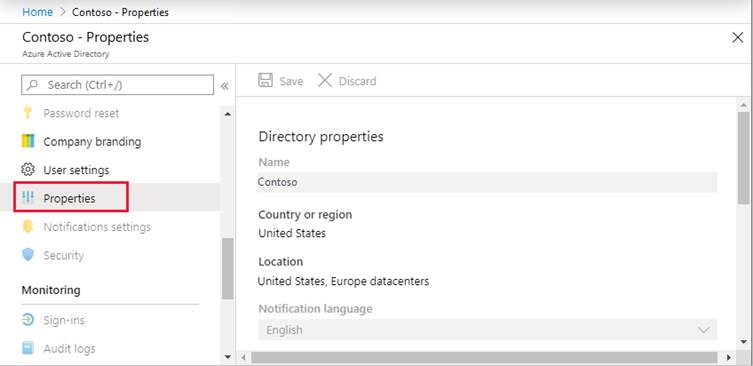Open User settings menu item

[x=76, y=170]
